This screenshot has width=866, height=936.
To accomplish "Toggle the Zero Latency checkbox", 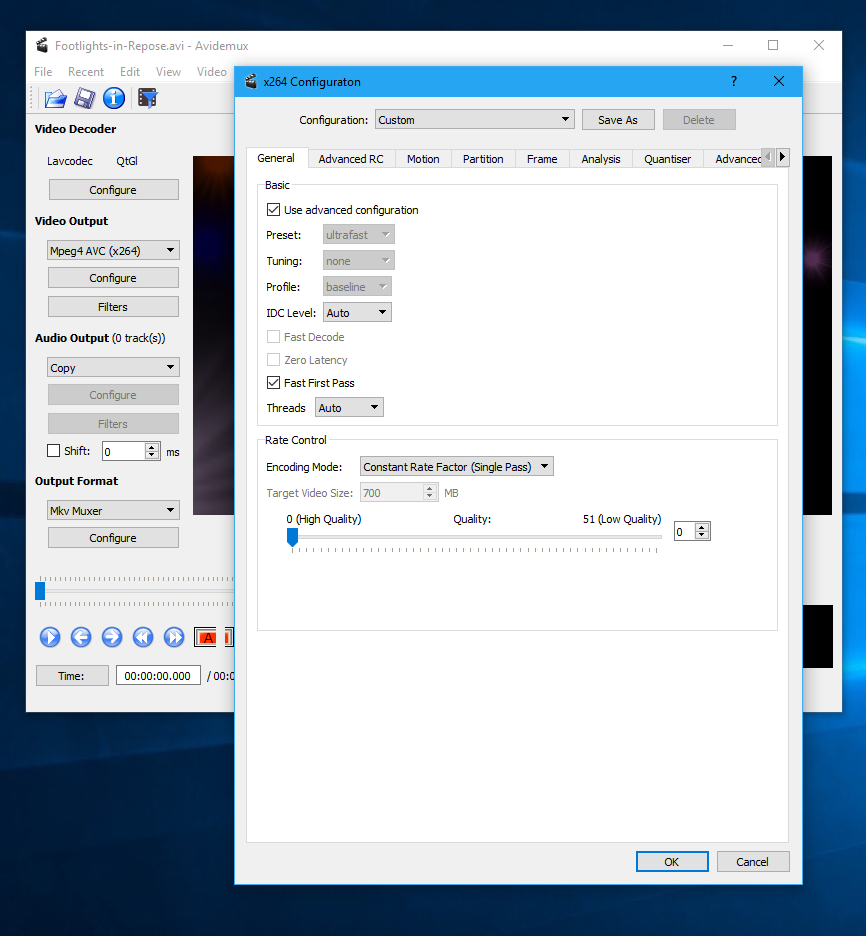I will (273, 359).
